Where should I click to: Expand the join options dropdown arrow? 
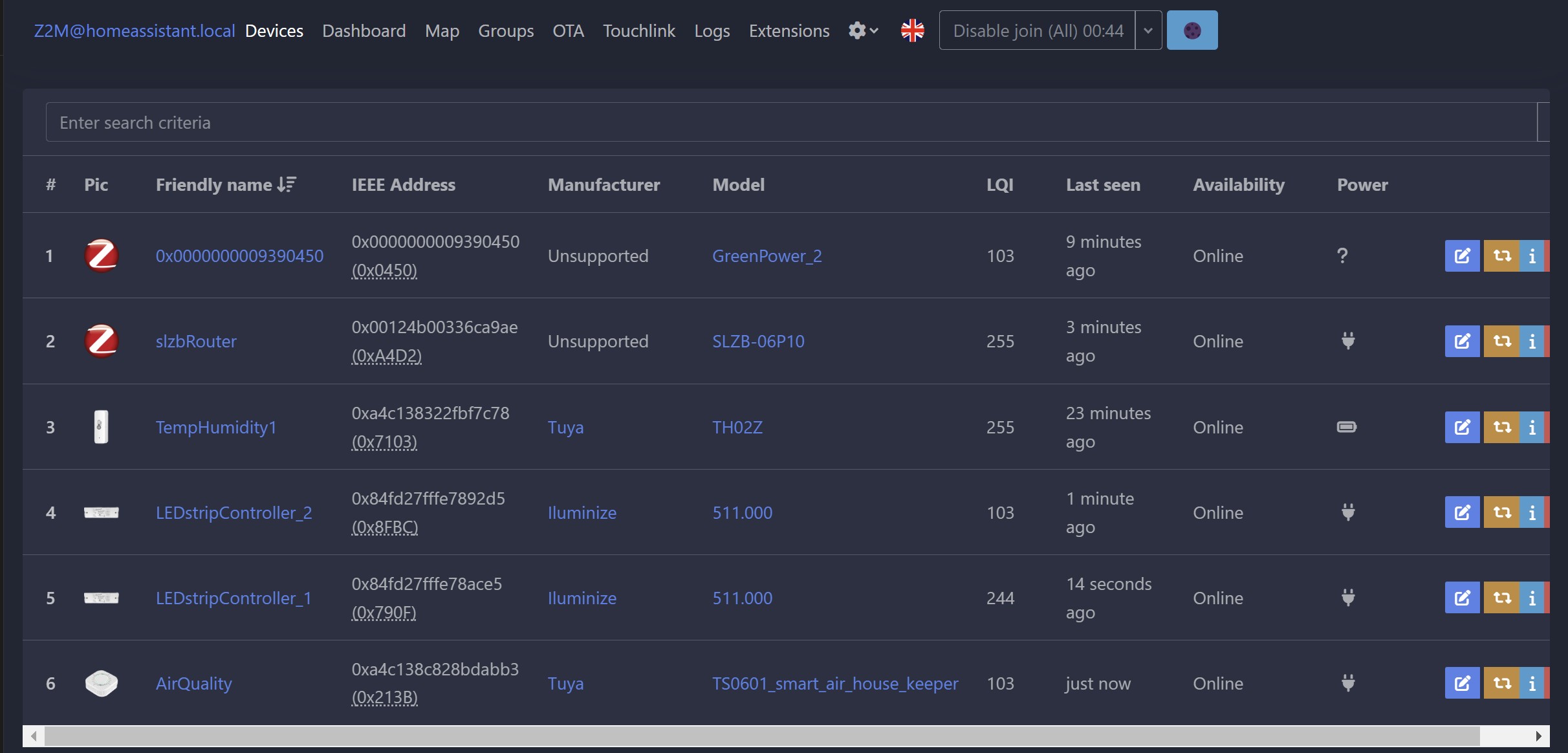tap(1148, 30)
